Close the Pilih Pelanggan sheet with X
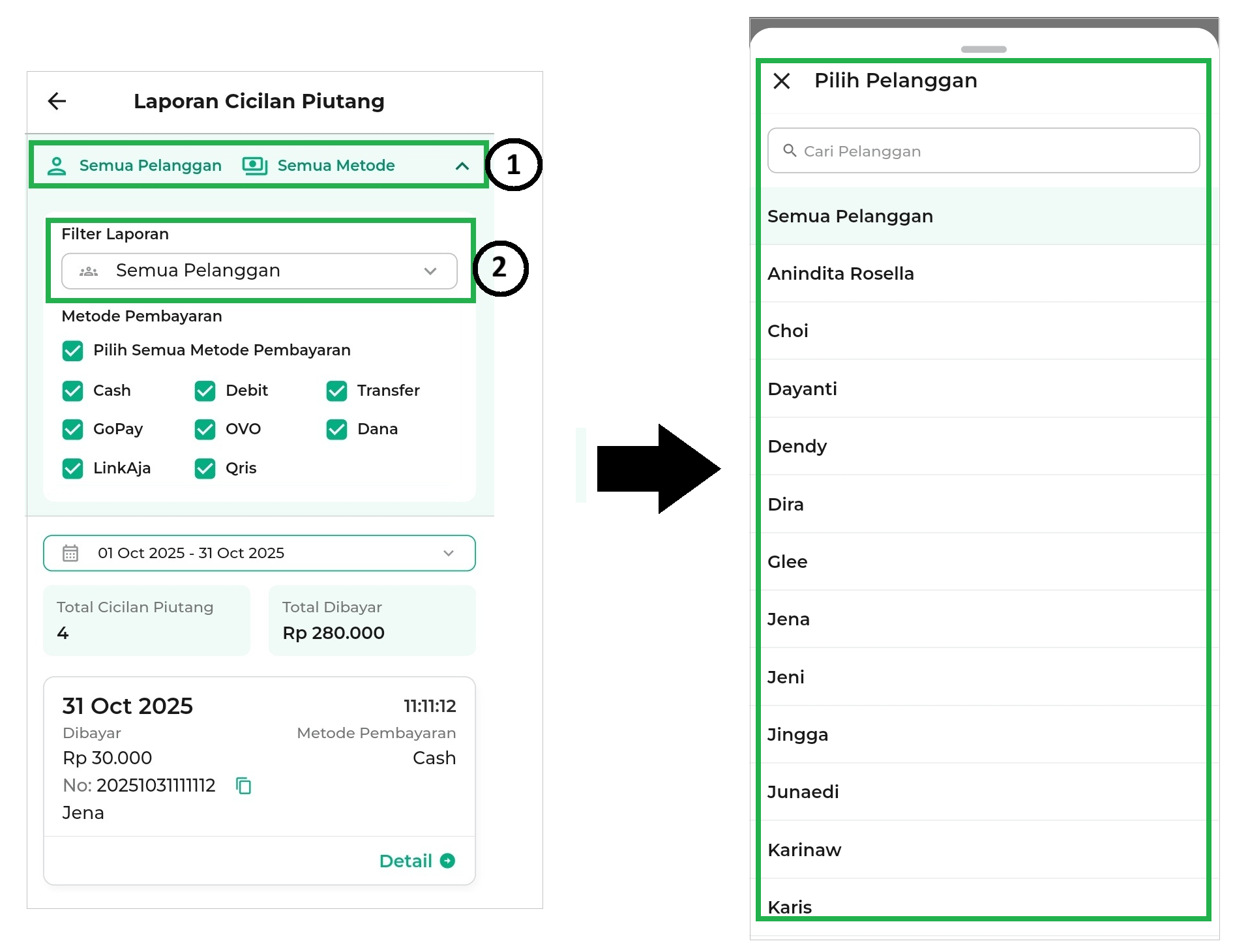This screenshot has width=1248, height=952. [x=781, y=81]
